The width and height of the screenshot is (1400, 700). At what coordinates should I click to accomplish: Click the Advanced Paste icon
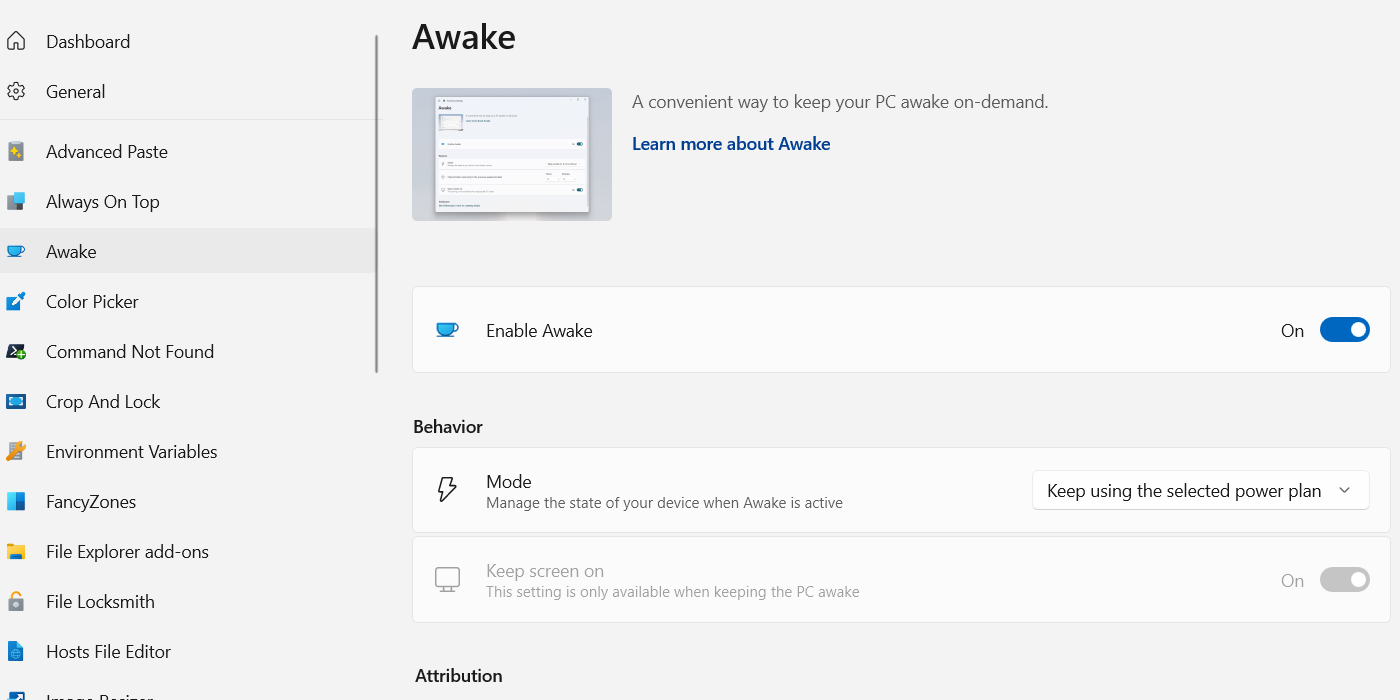tap(15, 151)
